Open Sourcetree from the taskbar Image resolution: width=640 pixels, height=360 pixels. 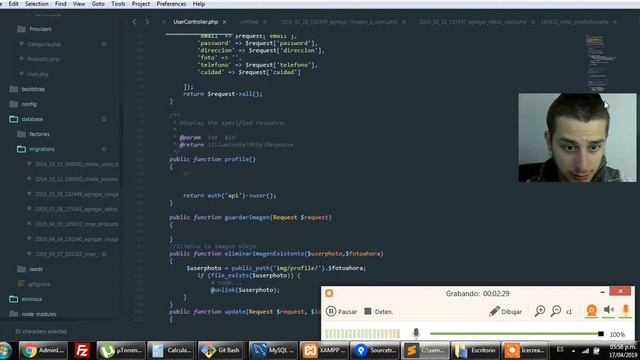(374, 351)
